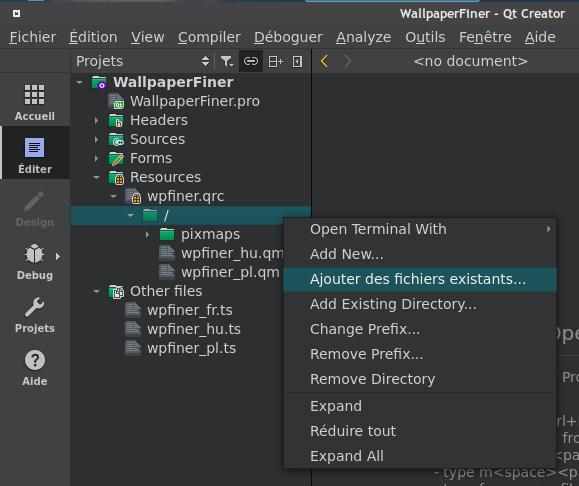The image size is (579, 486).
Task: Expand the Sources node
Action: pos(96,140)
